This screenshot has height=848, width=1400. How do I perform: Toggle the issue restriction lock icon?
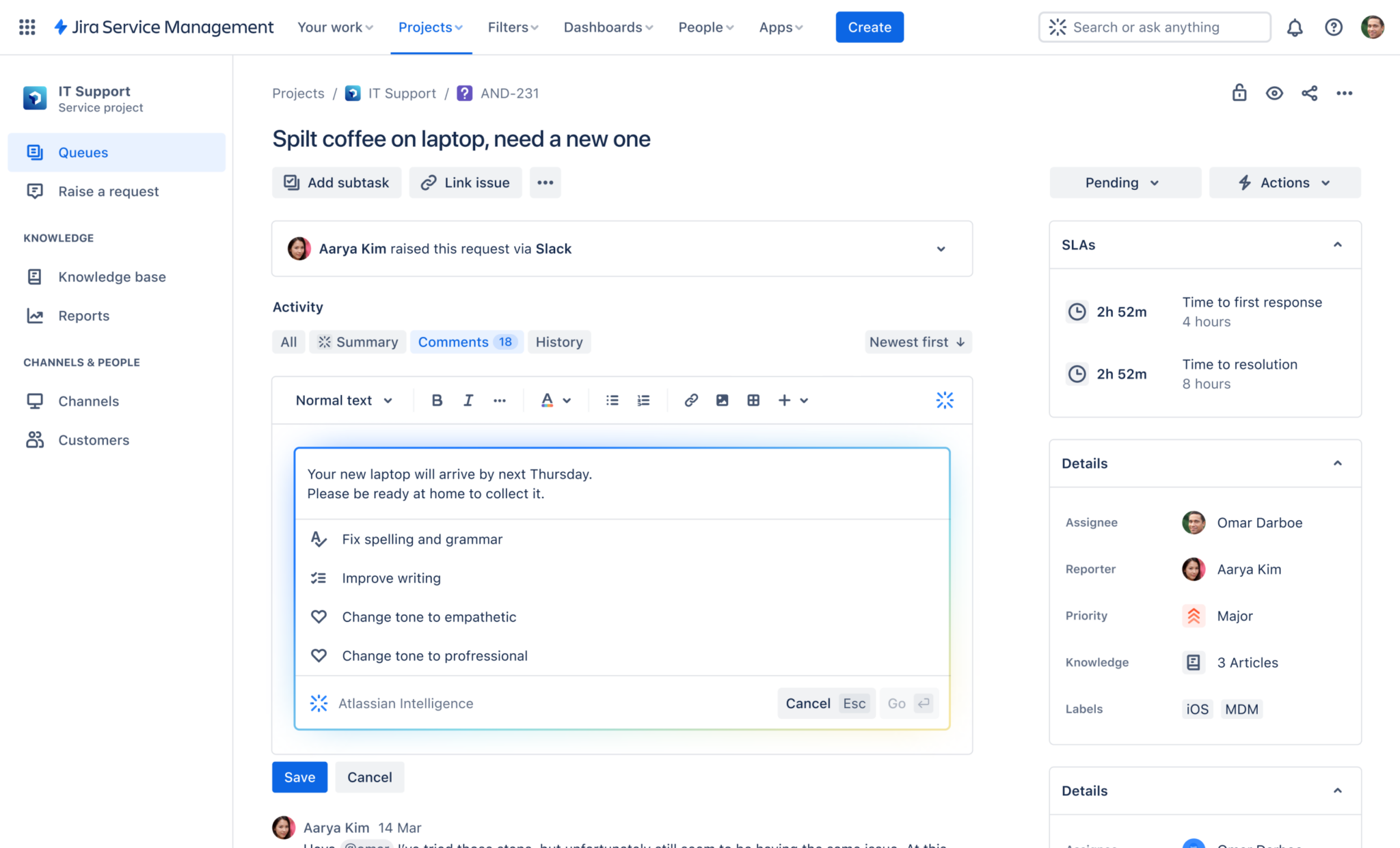coord(1239,94)
